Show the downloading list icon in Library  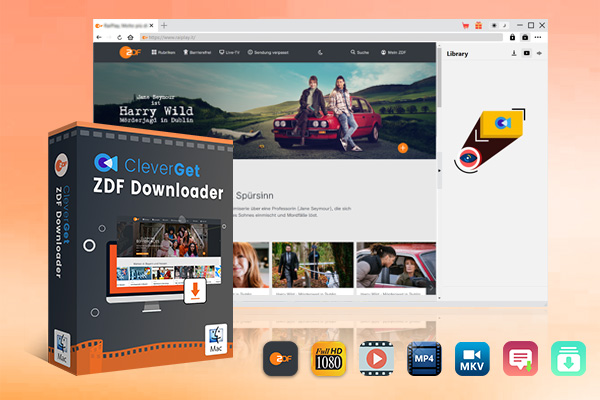click(514, 53)
